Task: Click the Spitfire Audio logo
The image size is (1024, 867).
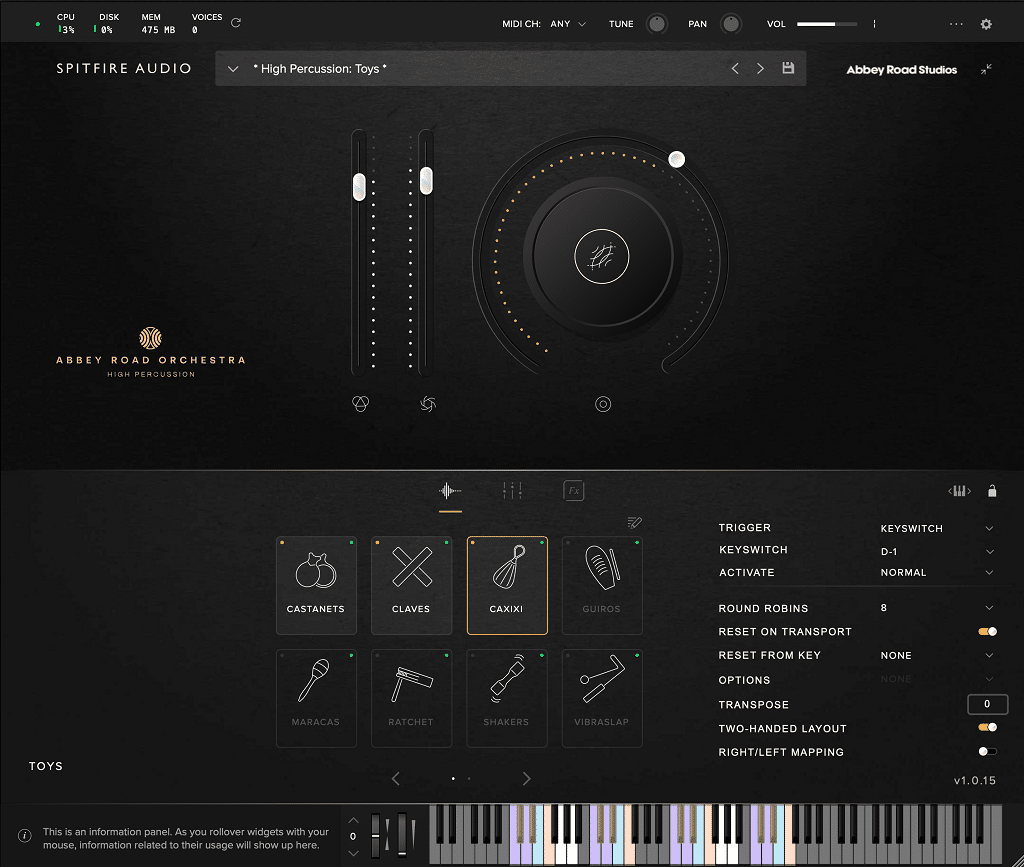Action: (124, 69)
